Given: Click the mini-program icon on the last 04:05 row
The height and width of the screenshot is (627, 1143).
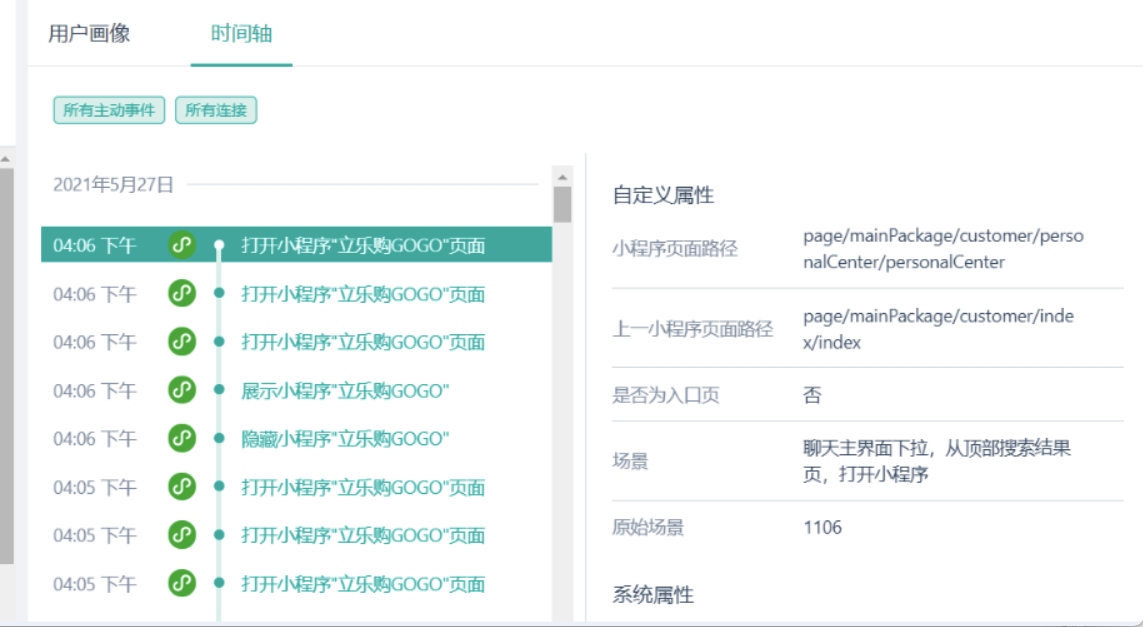Looking at the screenshot, I should pos(181,584).
